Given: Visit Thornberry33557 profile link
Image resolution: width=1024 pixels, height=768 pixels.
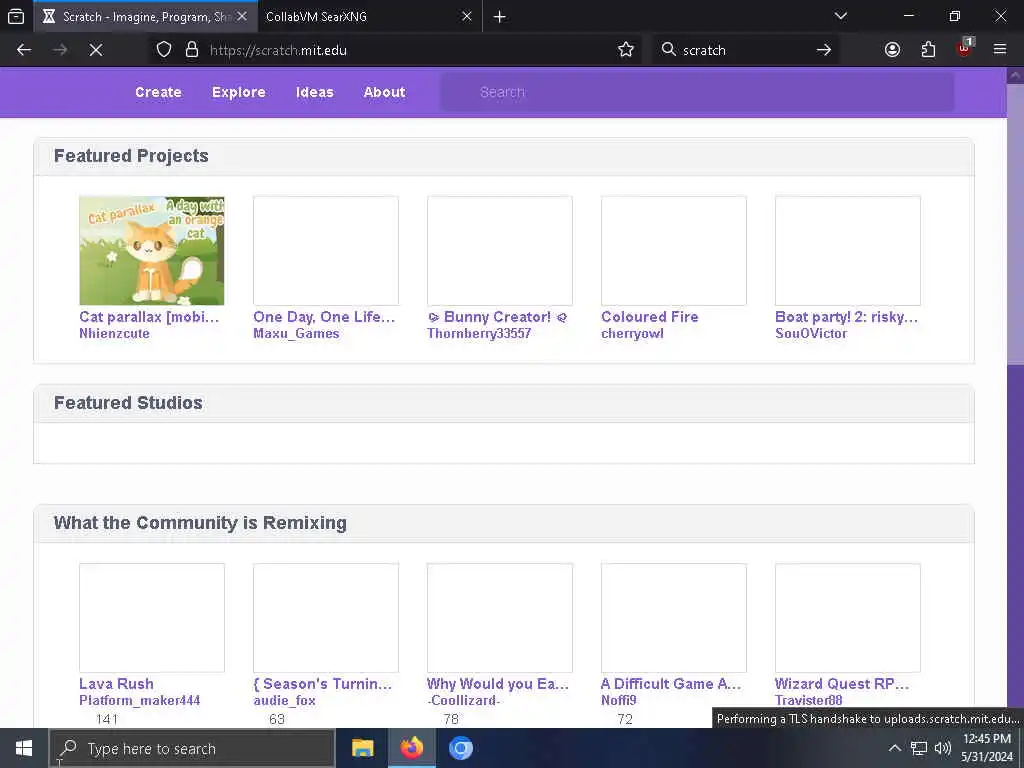Looking at the screenshot, I should [x=479, y=333].
